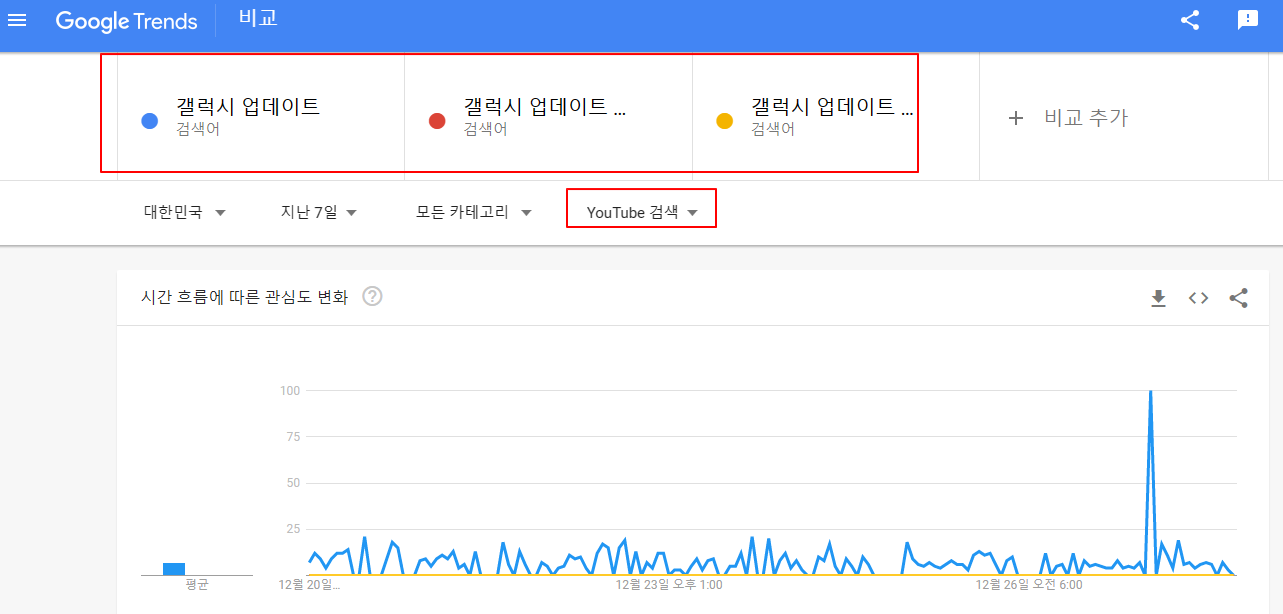Edit the third yellow search term
Image resolution: width=1283 pixels, height=614 pixels.
tap(832, 107)
